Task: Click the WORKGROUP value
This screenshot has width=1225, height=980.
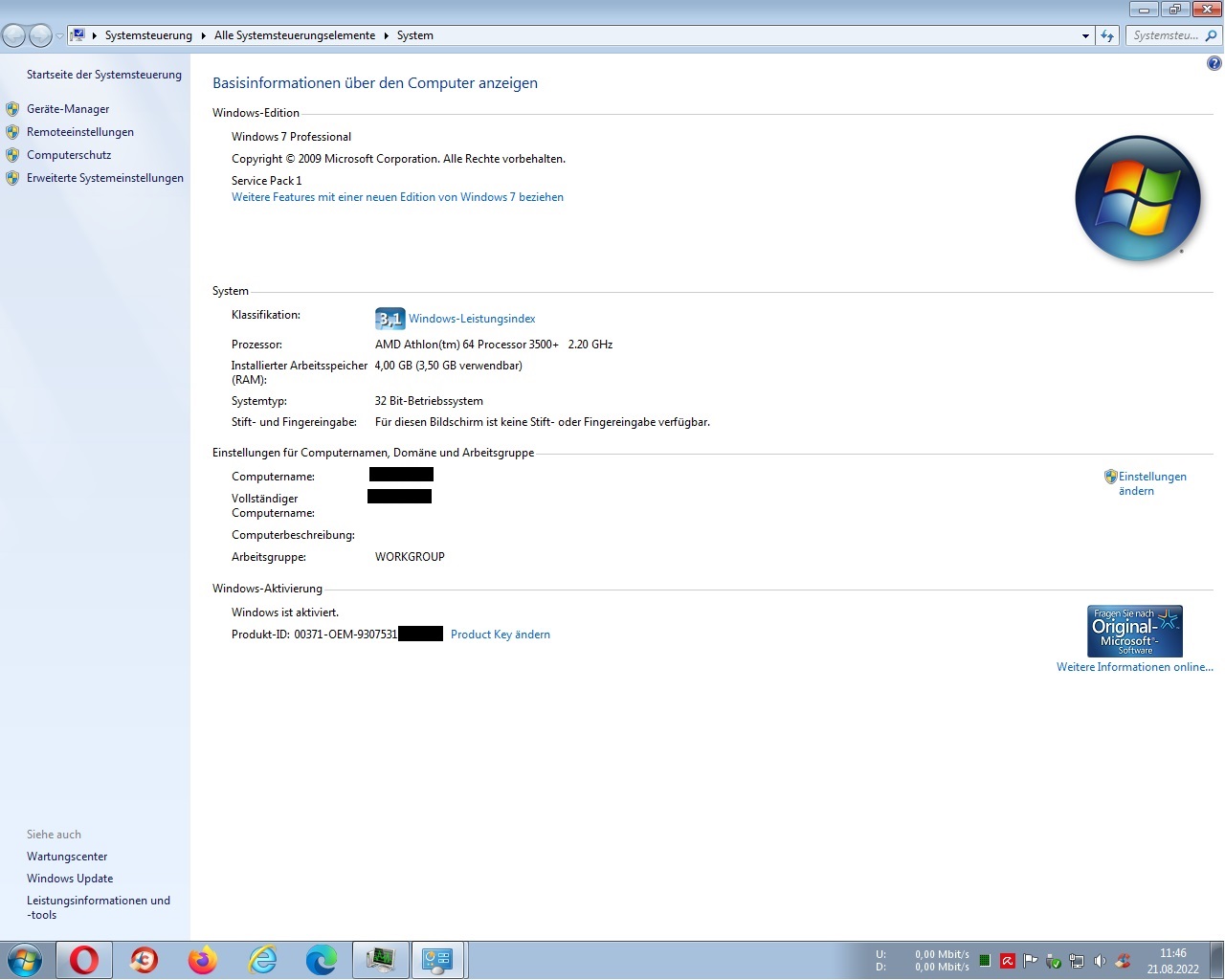Action: coord(410,557)
